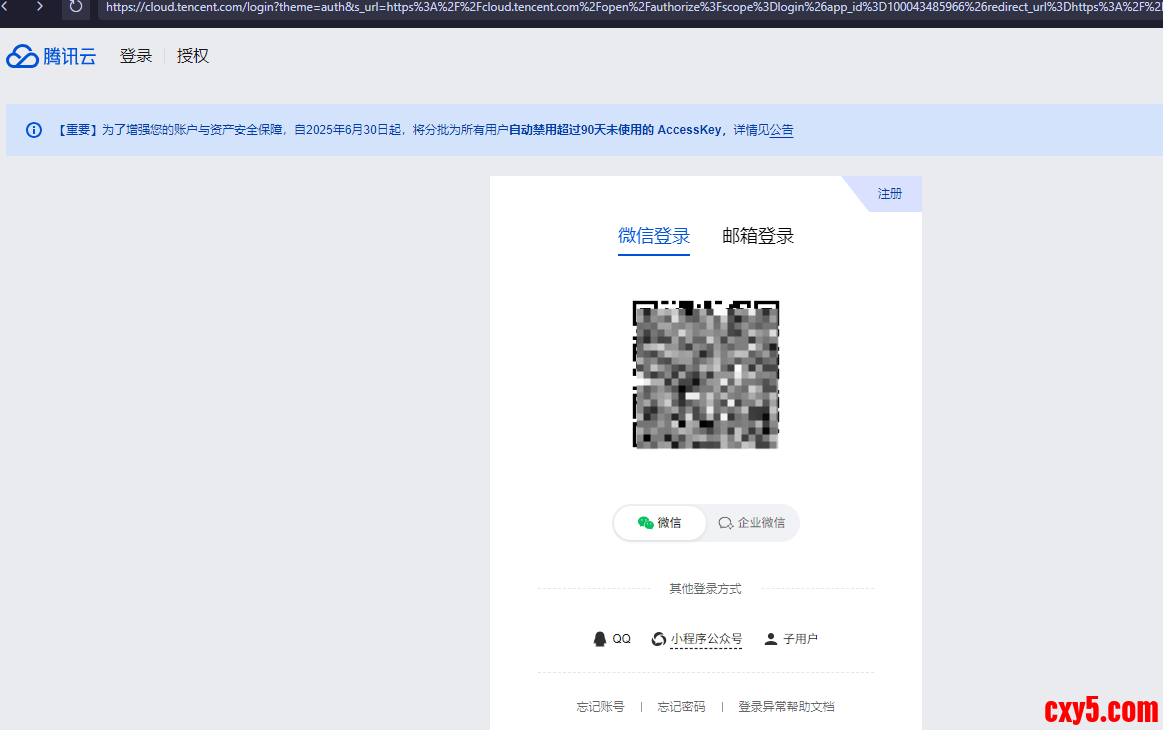Click the 子用户 person icon
This screenshot has width=1163, height=730.
771,639
